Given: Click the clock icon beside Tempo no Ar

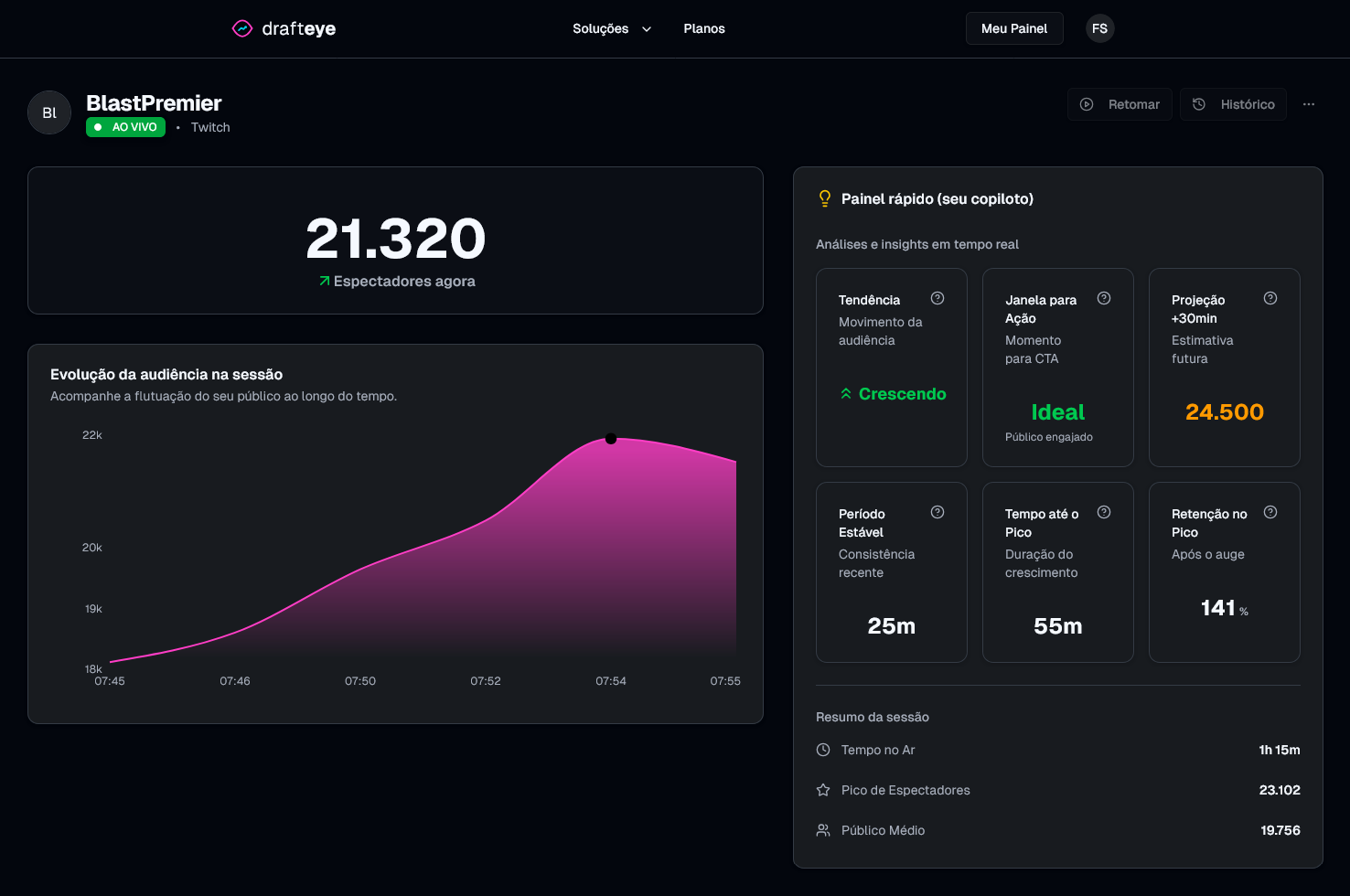Looking at the screenshot, I should 823,750.
